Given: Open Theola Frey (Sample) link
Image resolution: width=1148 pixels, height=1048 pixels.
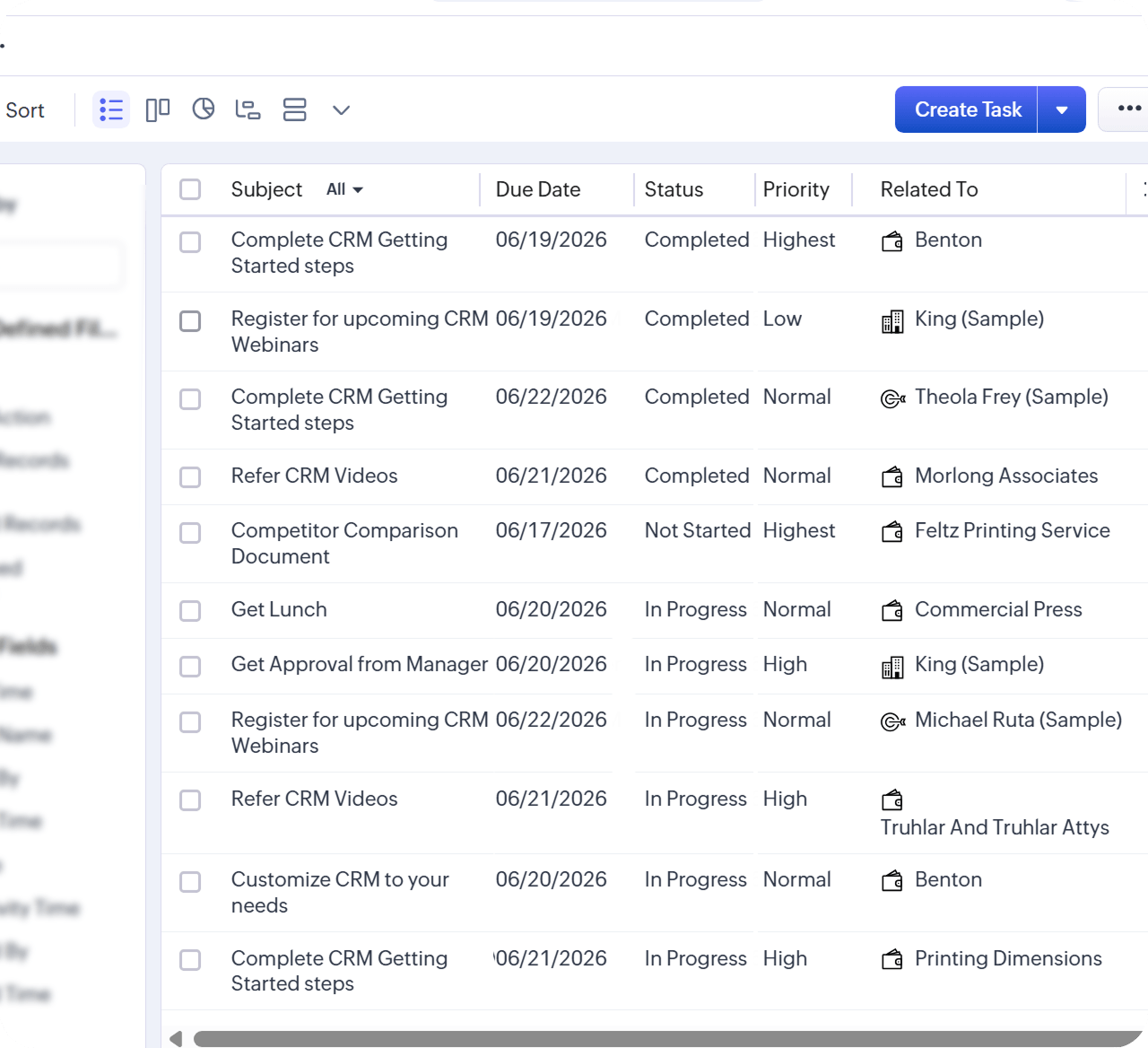Looking at the screenshot, I should [1012, 397].
